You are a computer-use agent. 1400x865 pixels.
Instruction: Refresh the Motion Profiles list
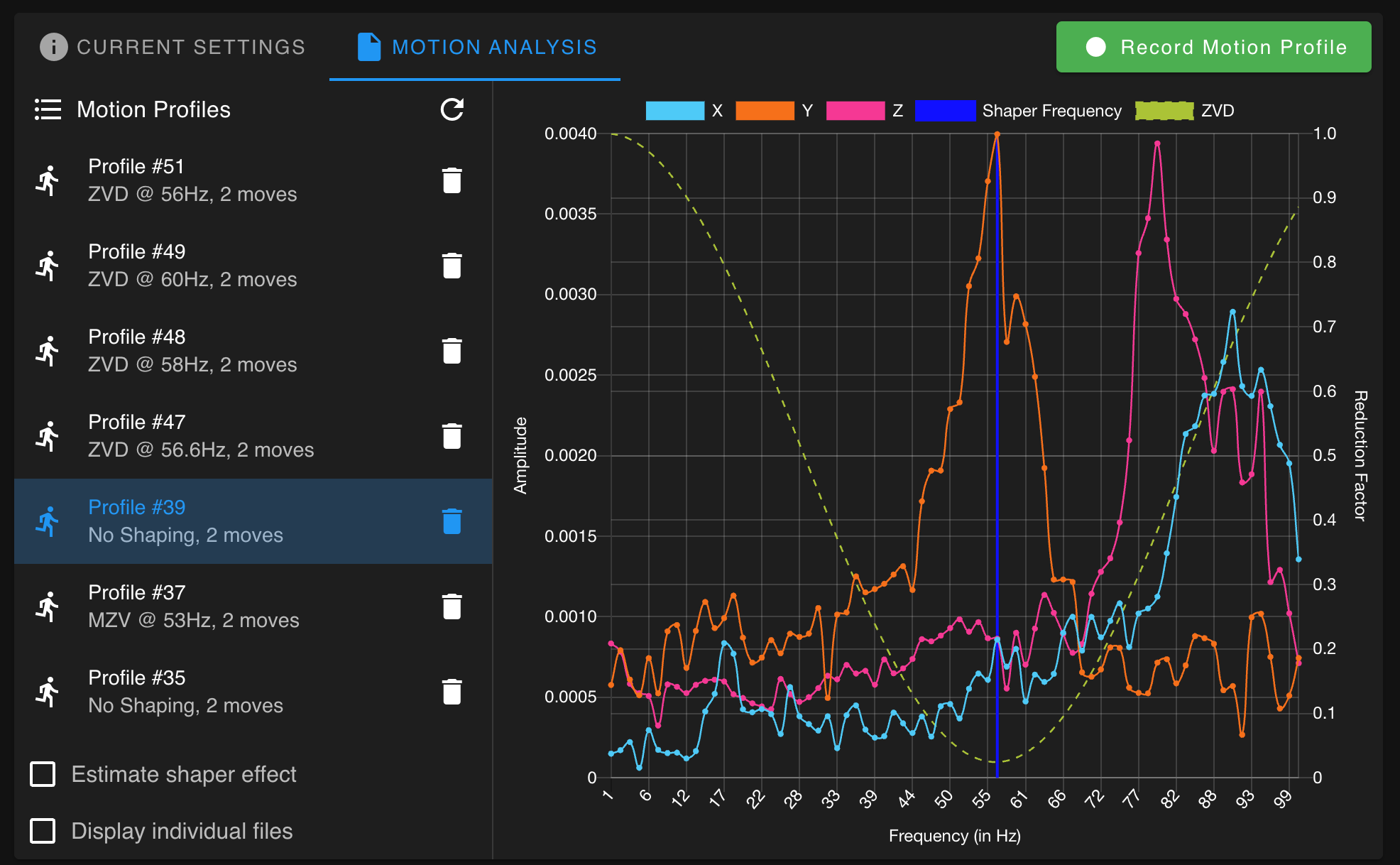click(x=452, y=109)
